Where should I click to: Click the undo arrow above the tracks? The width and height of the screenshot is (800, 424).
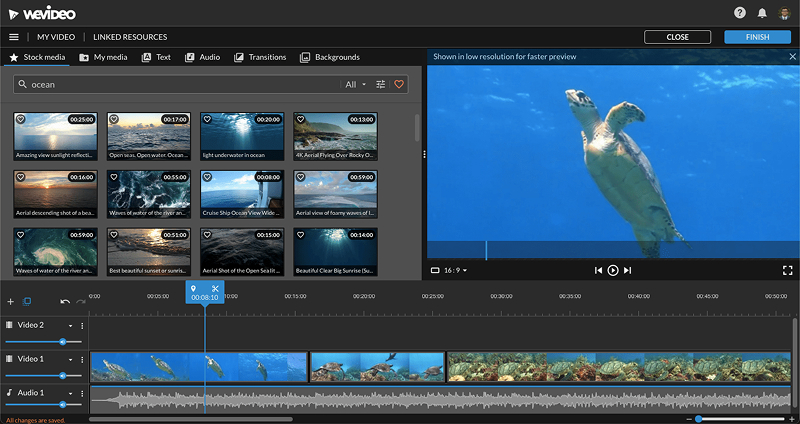tap(65, 301)
